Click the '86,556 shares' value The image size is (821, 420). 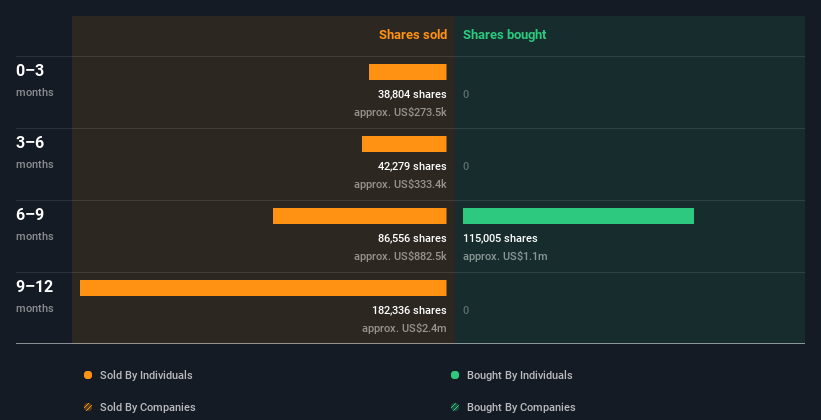pos(412,238)
